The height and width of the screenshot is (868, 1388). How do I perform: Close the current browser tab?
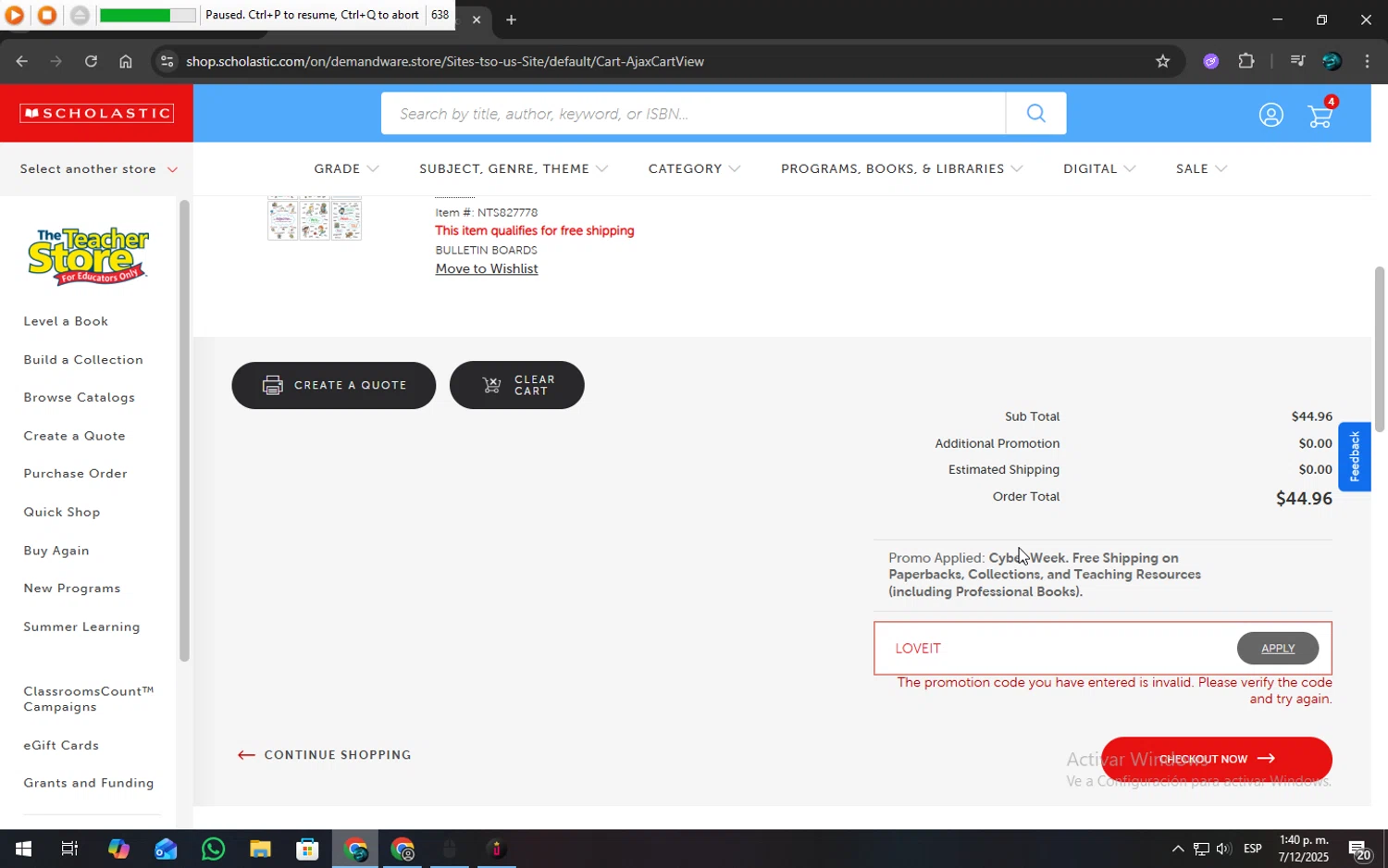tap(477, 19)
